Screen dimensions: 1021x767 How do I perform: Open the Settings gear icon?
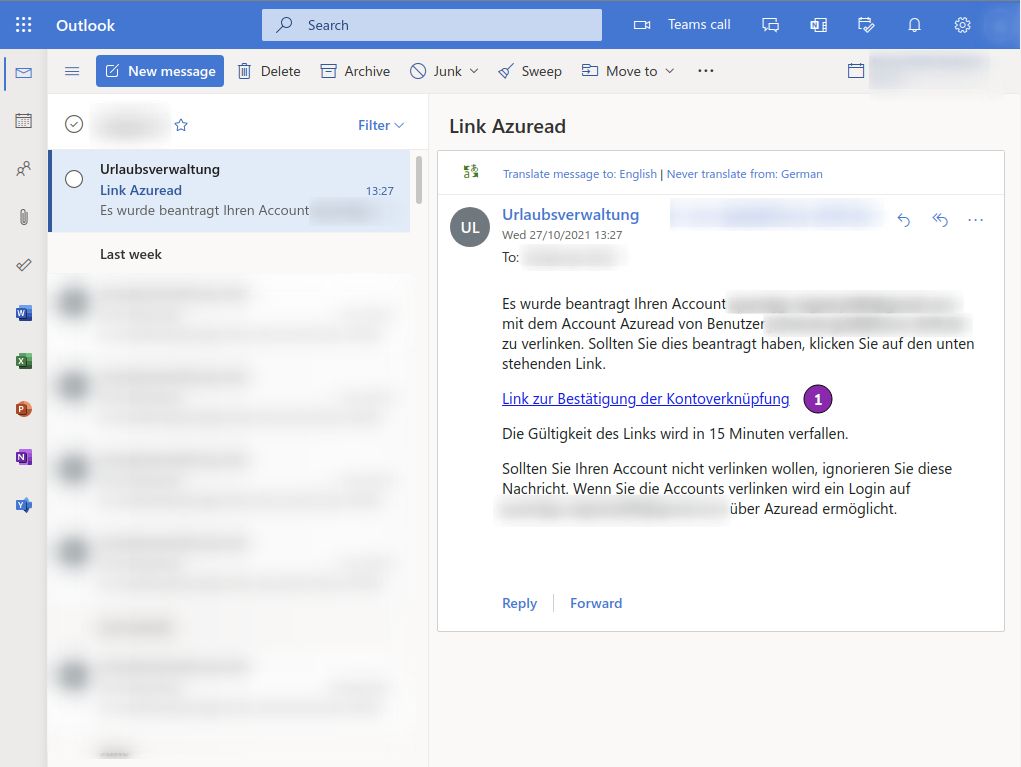962,25
